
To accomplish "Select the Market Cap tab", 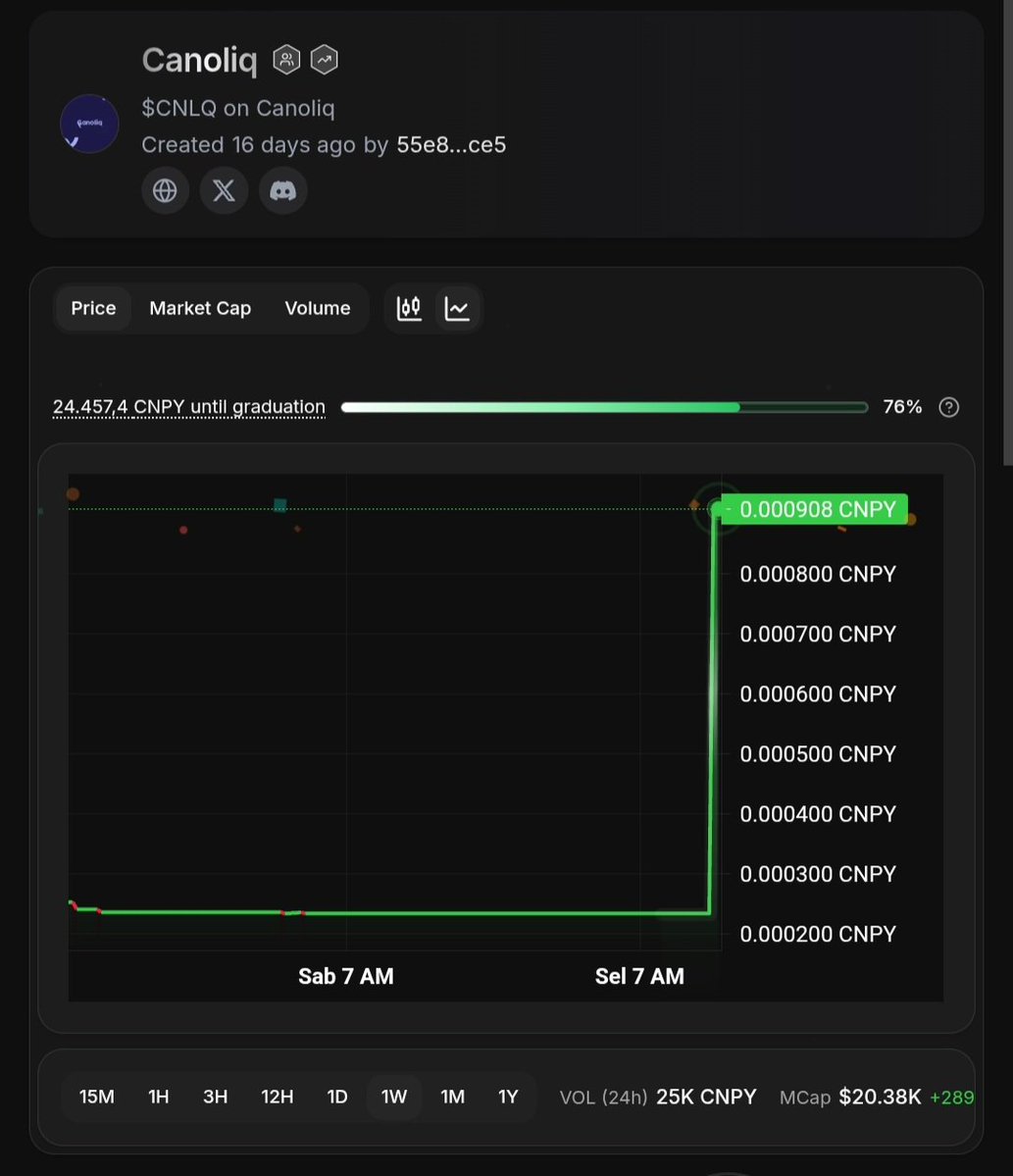I will (x=200, y=308).
